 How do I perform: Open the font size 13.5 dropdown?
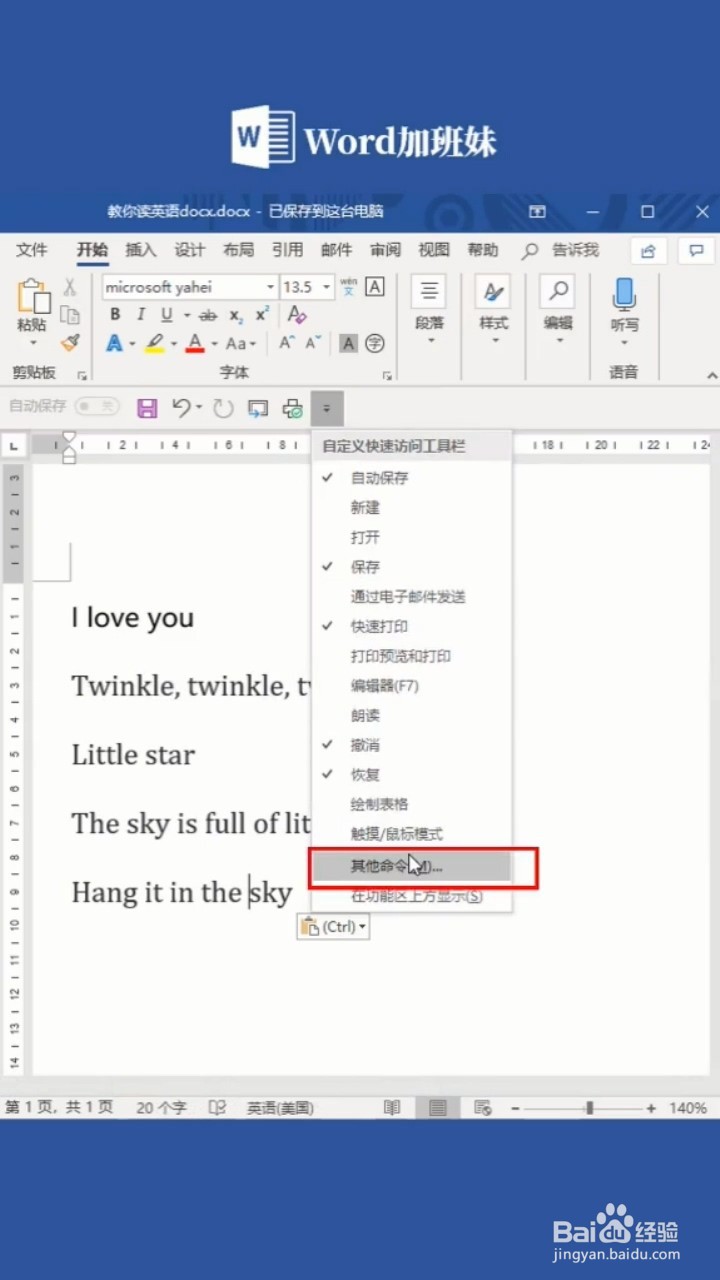point(326,287)
